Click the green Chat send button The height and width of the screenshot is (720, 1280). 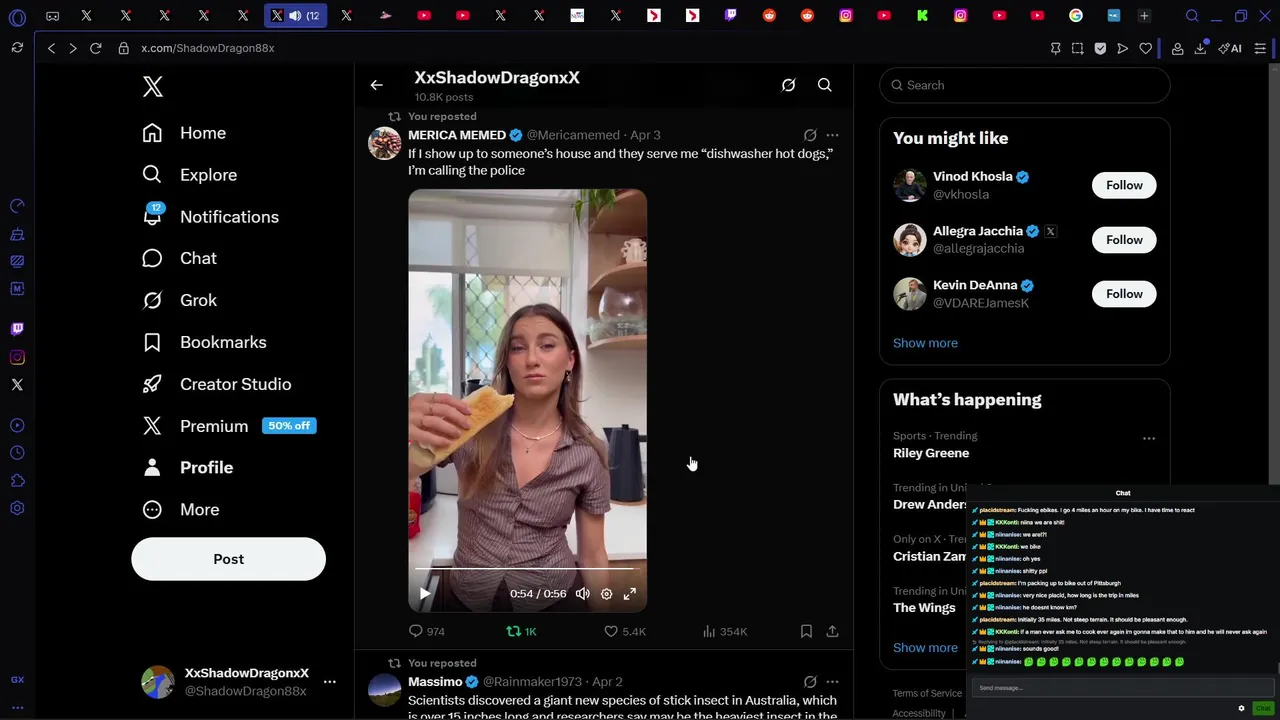click(x=1263, y=708)
